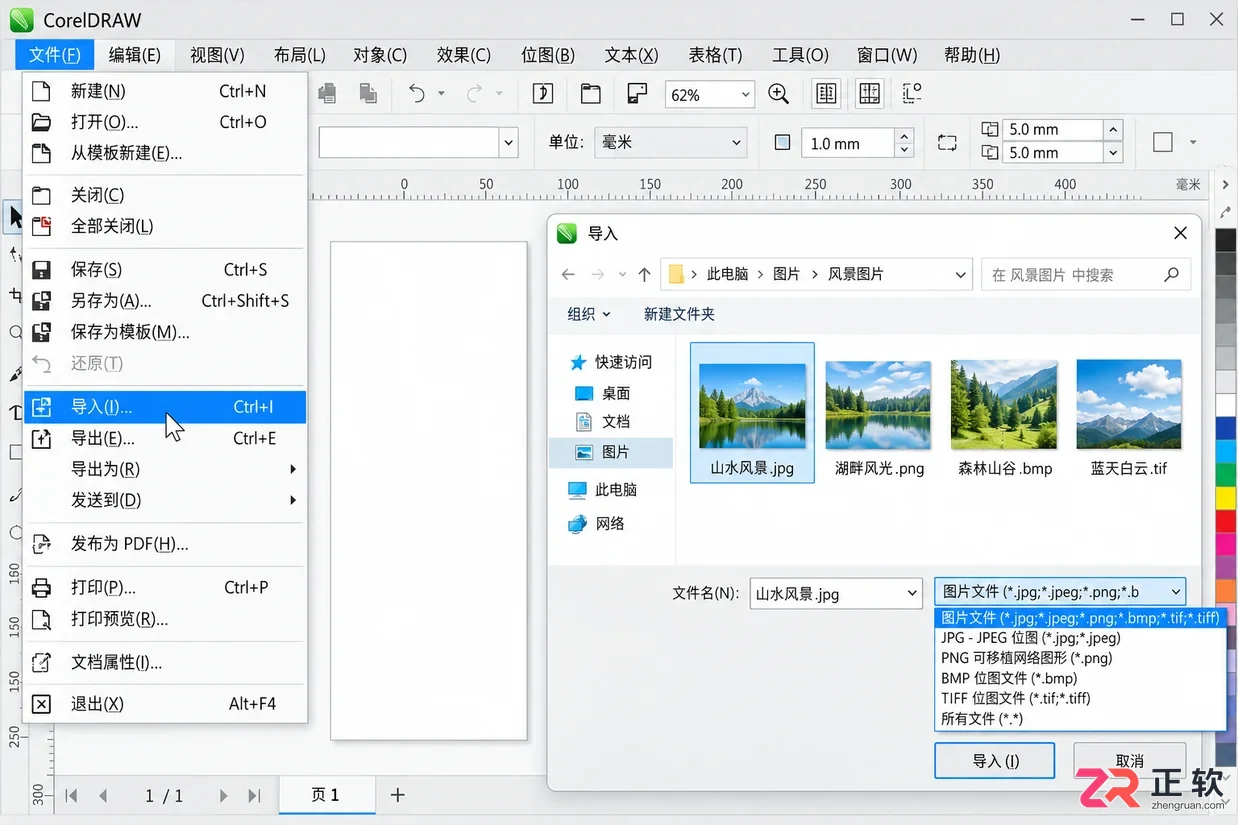Click the rulers/grid display toolbar icon
The image size is (1238, 825).
click(826, 94)
